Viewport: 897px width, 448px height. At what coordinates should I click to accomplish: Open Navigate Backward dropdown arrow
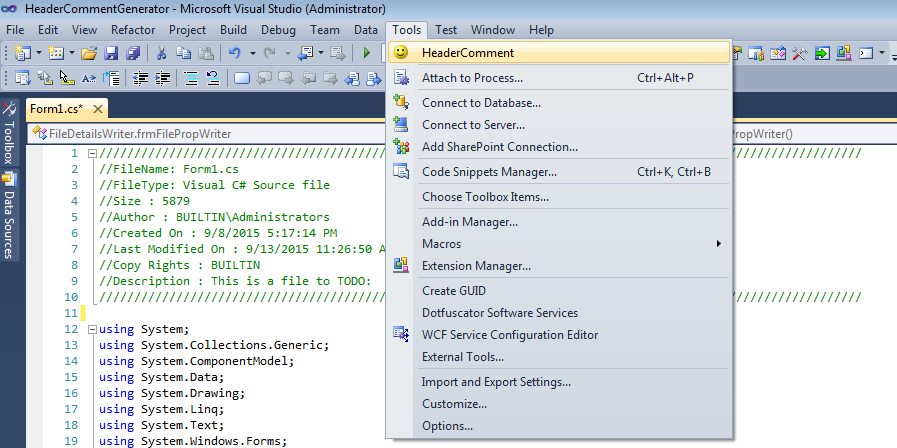321,53
